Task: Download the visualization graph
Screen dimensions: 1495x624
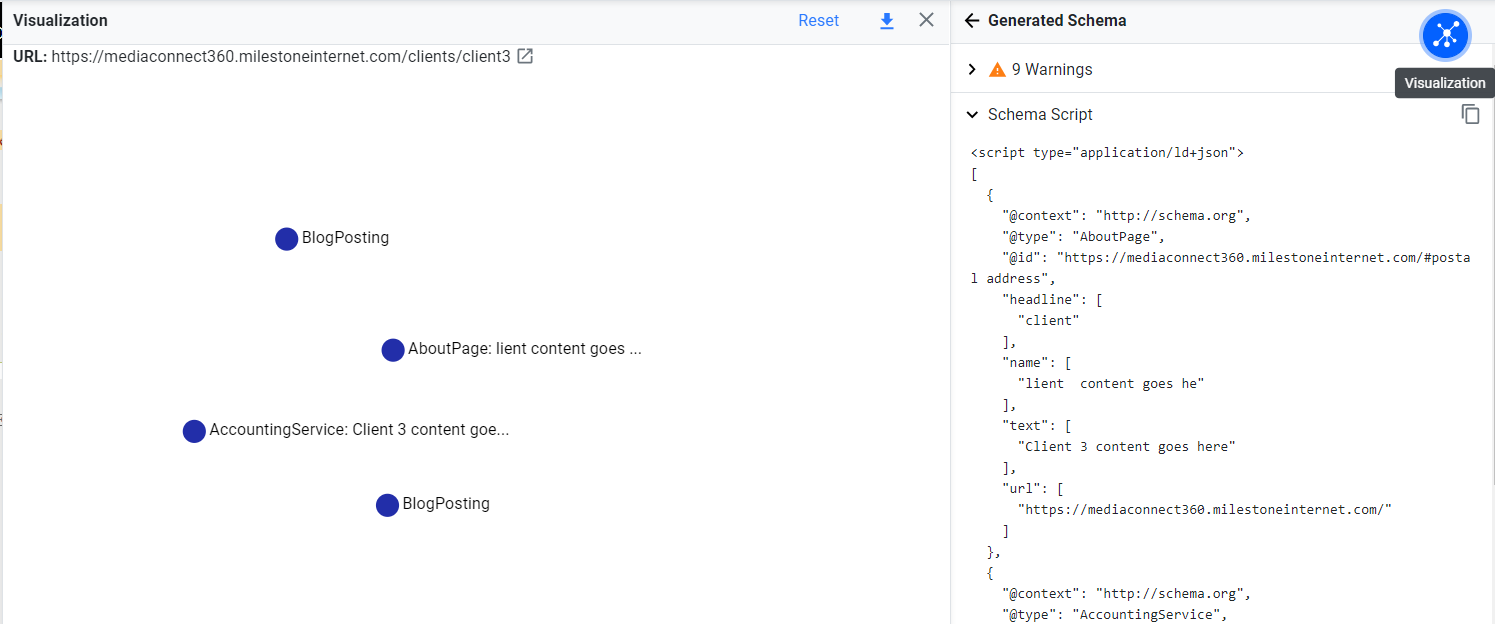Action: (886, 21)
